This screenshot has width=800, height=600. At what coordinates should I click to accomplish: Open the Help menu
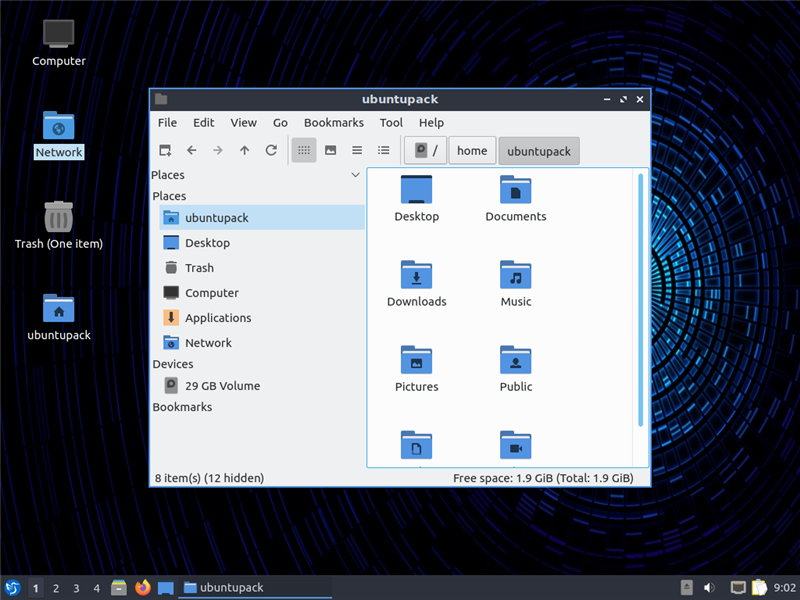point(431,123)
